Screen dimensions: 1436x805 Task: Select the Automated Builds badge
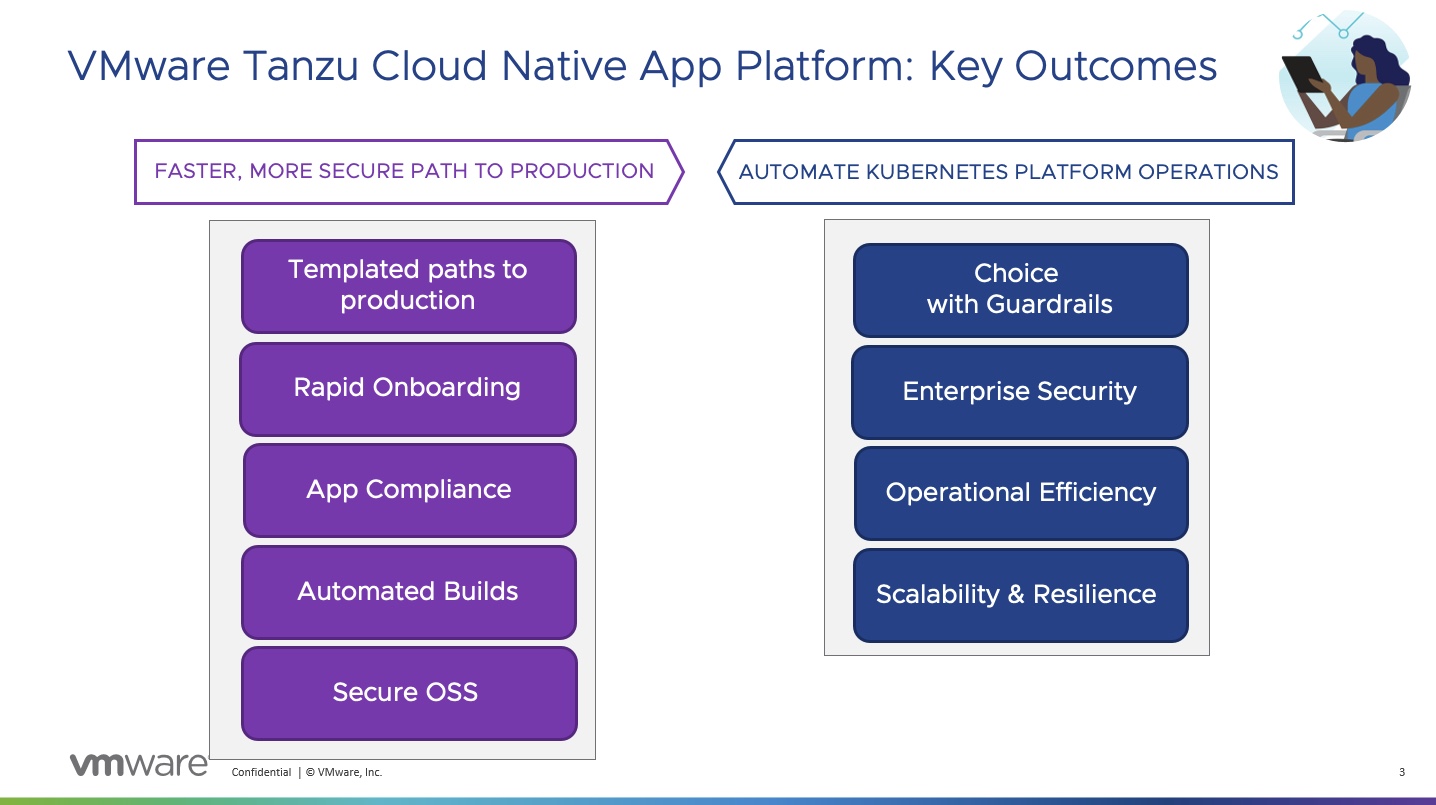[x=408, y=591]
